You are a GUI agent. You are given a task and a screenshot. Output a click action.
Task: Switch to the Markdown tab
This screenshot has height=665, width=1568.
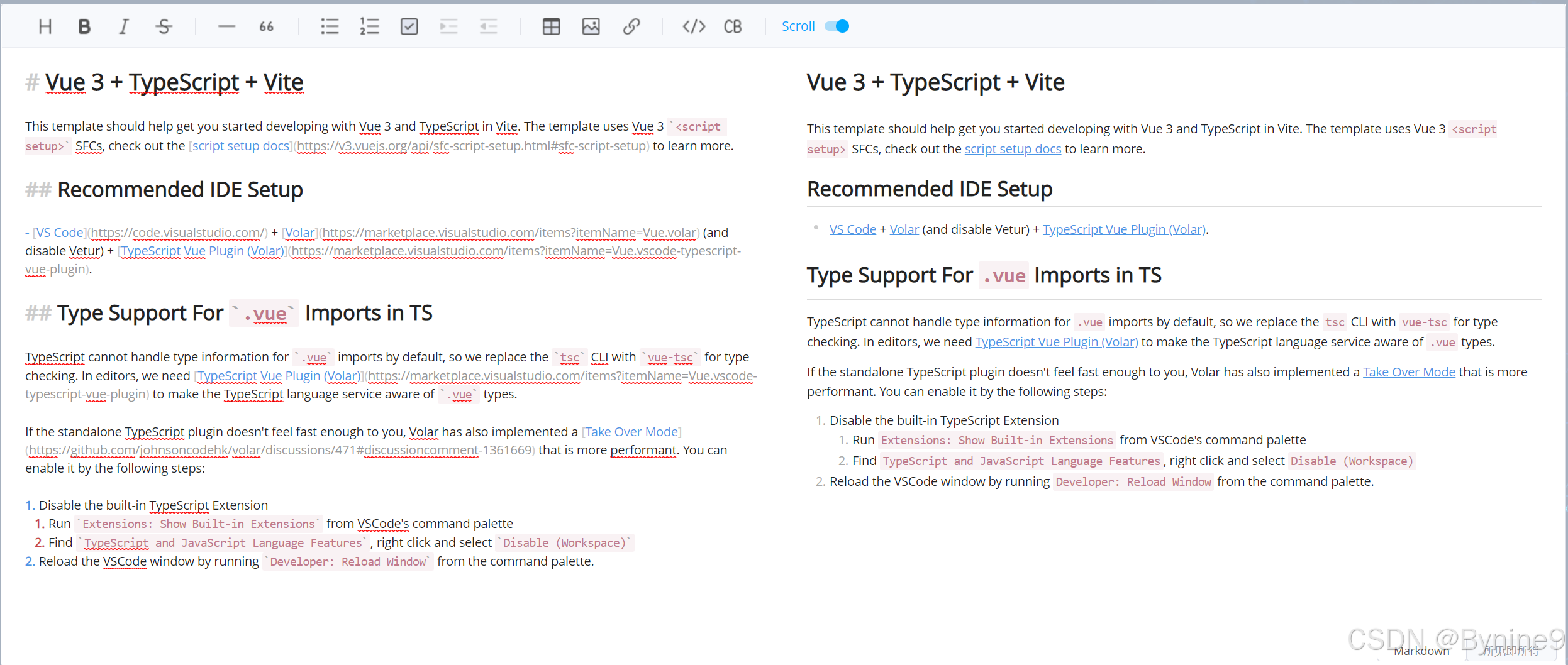(x=1422, y=651)
